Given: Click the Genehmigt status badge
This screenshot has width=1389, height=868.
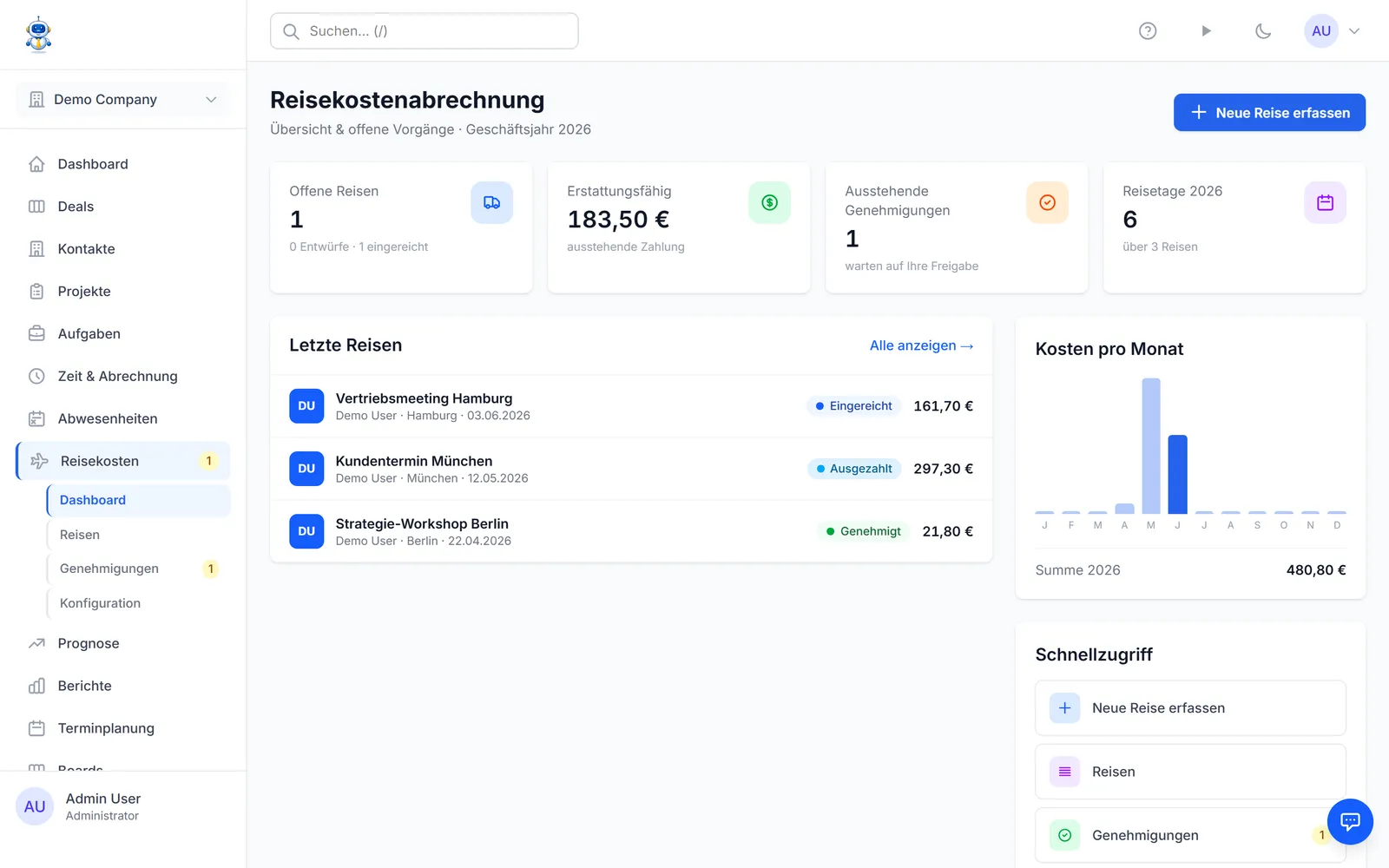Looking at the screenshot, I should [864, 531].
